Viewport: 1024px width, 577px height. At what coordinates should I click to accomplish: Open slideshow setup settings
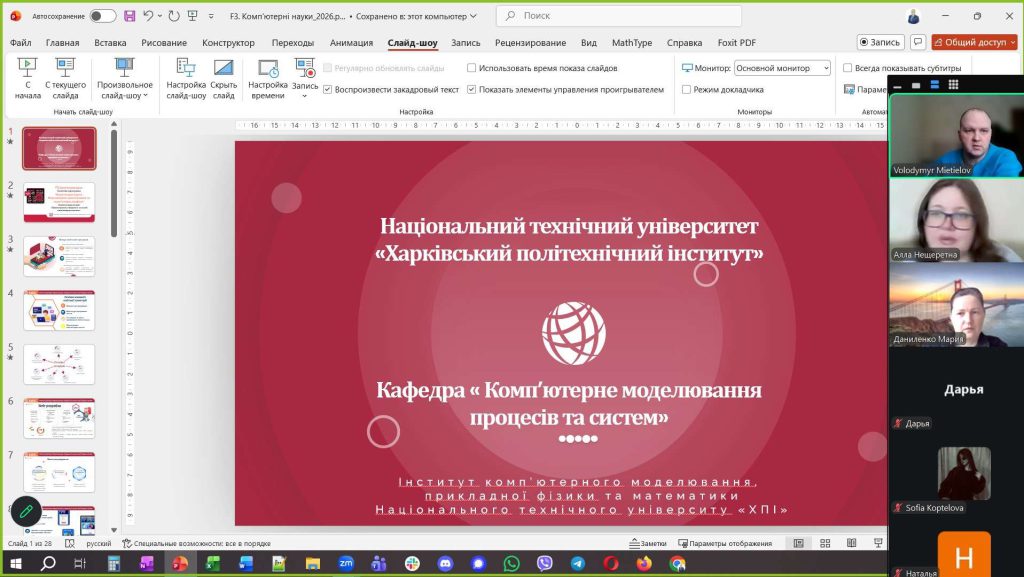click(186, 77)
